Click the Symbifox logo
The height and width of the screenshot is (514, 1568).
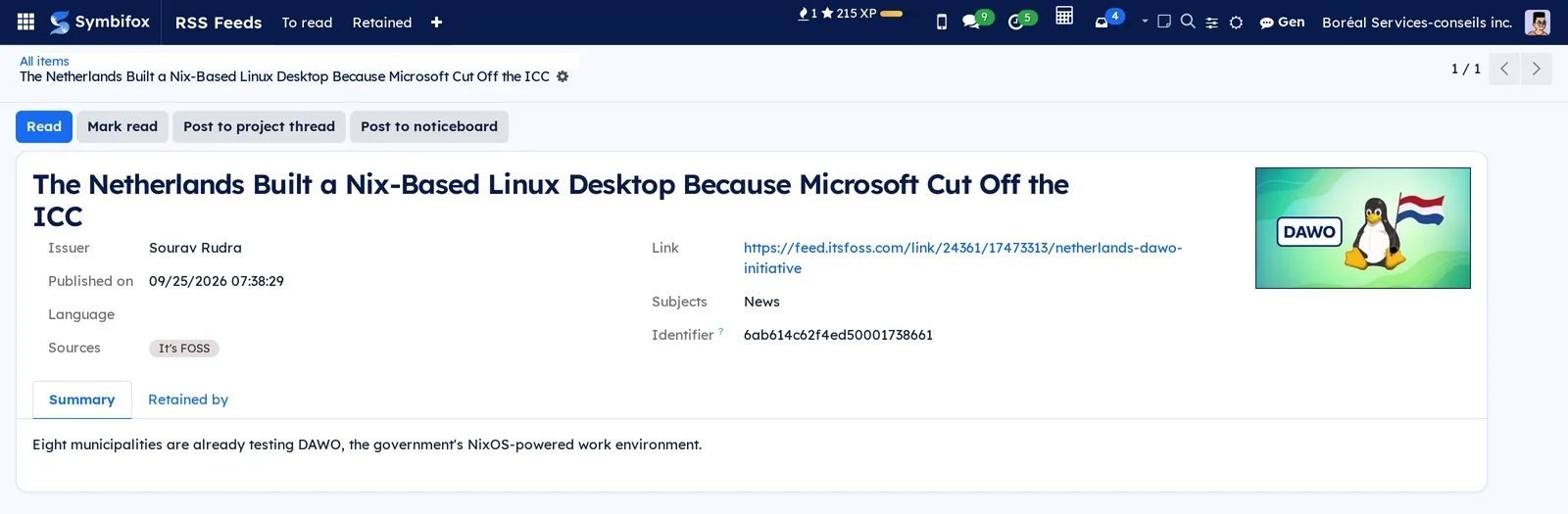point(100,22)
